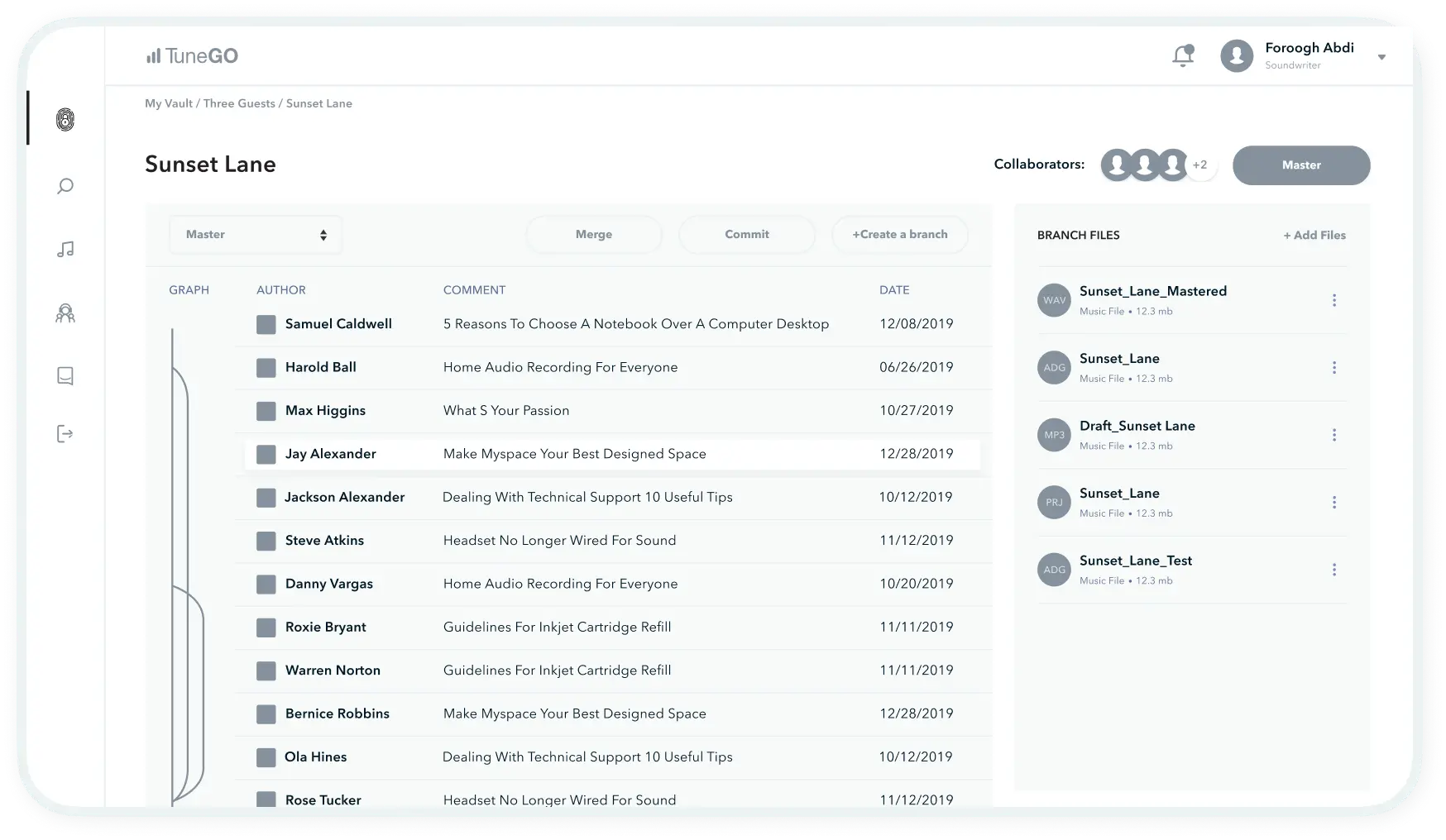Open Three Guests from the breadcrumb
The height and width of the screenshot is (840, 1446).
pyautogui.click(x=239, y=103)
